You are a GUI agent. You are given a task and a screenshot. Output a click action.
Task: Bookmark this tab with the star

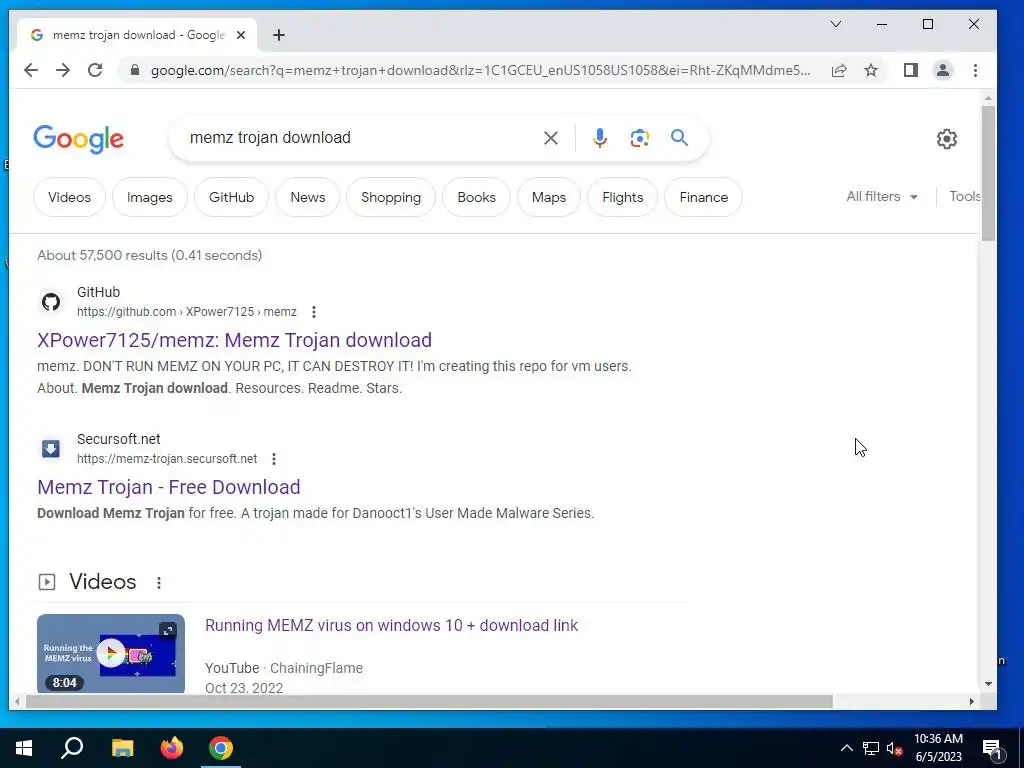(x=871, y=70)
